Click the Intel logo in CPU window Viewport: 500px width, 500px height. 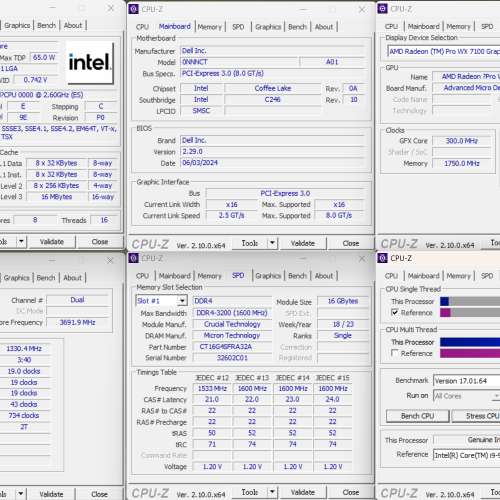click(x=90, y=62)
